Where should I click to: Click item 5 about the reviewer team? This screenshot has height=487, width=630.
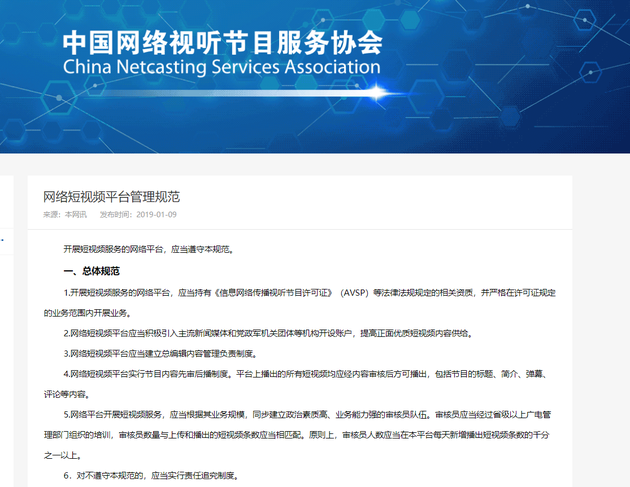point(307,415)
